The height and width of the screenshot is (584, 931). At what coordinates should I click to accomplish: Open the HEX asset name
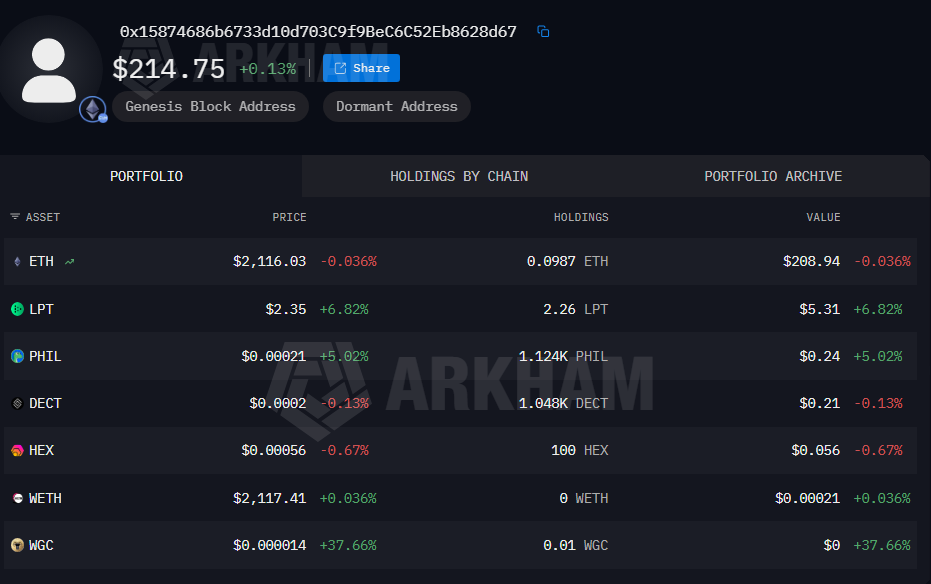[x=42, y=450]
